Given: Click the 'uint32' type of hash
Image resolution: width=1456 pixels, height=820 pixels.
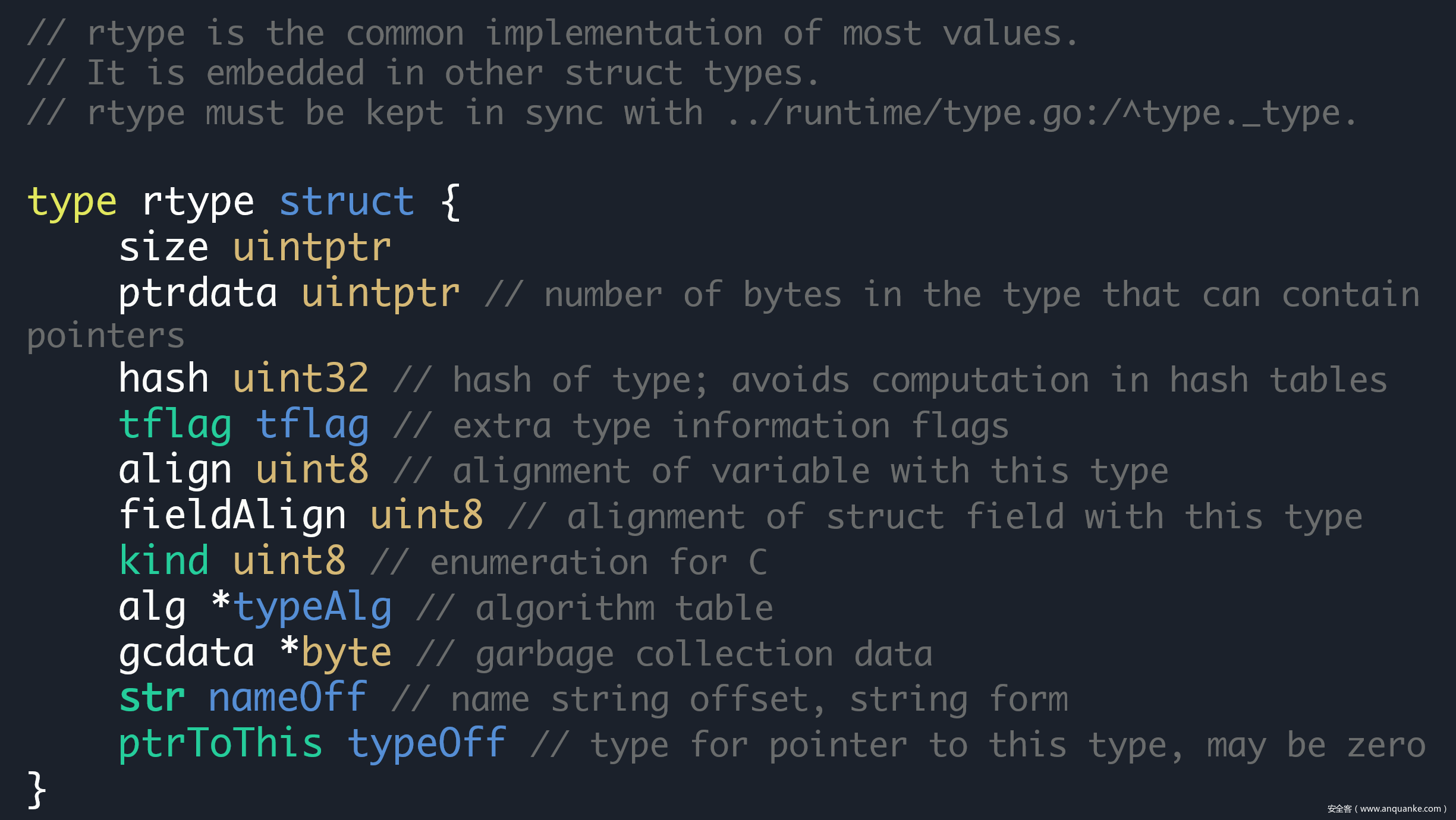Looking at the screenshot, I should click(x=301, y=379).
